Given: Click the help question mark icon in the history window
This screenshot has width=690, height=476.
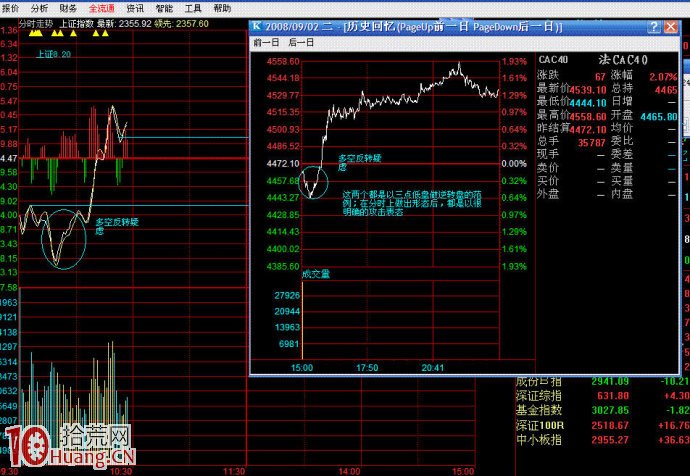Looking at the screenshot, I should pyautogui.click(x=654, y=27).
